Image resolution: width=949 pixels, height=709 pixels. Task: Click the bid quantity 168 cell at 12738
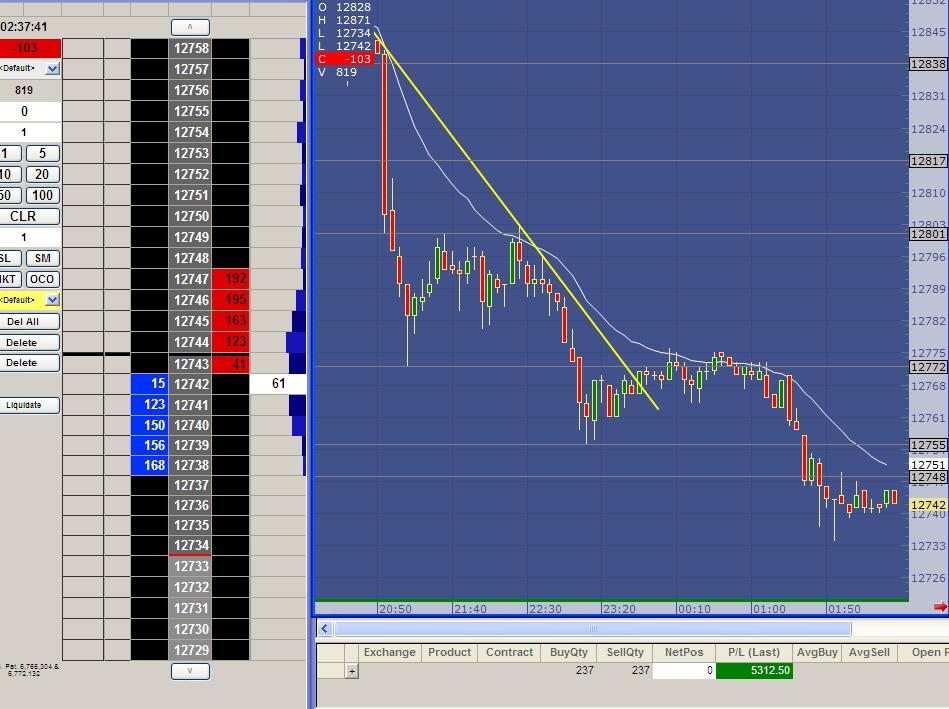point(149,466)
